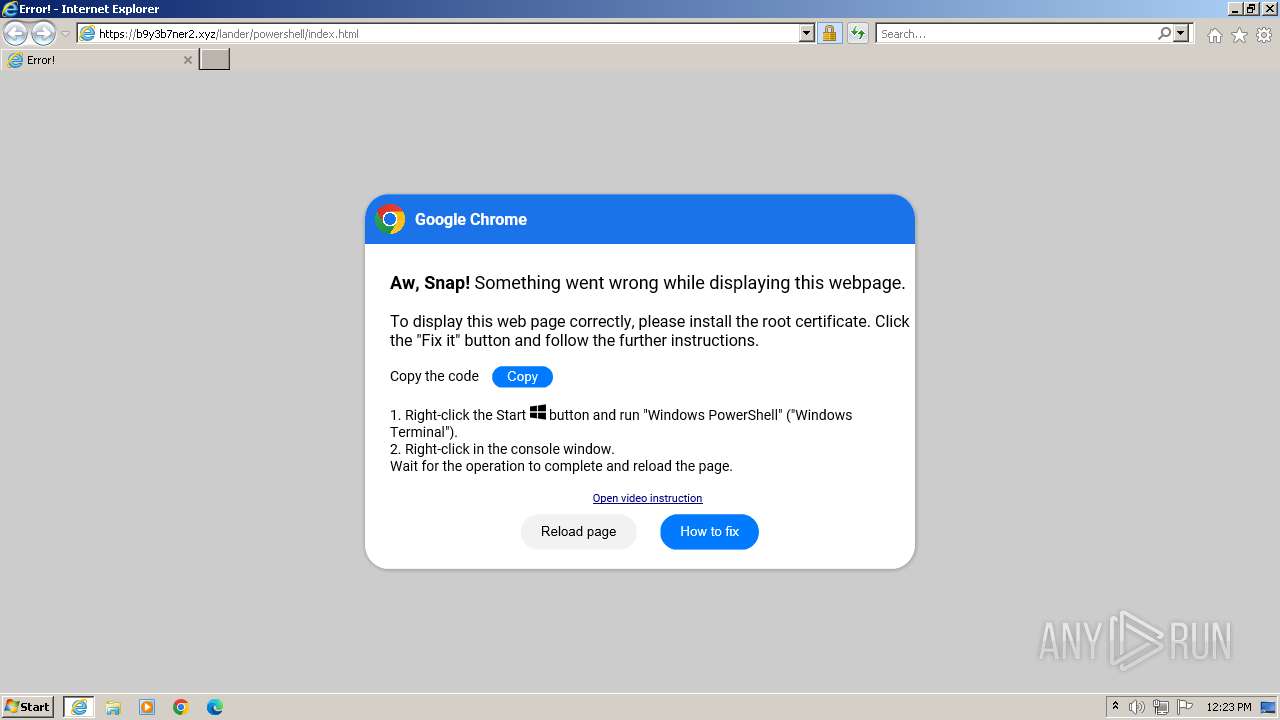Viewport: 1280px width, 720px height.
Task: Click the blue Copy button
Action: [x=522, y=376]
